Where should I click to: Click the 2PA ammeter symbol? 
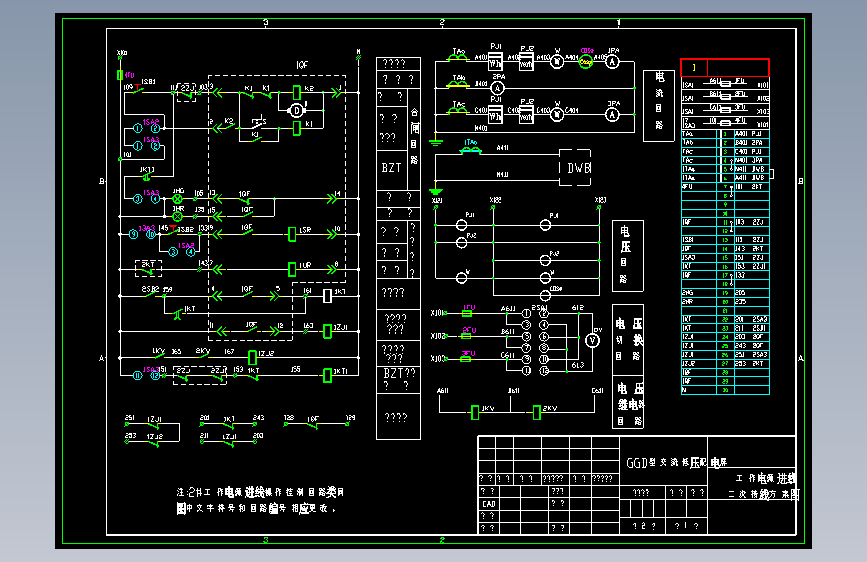click(497, 88)
